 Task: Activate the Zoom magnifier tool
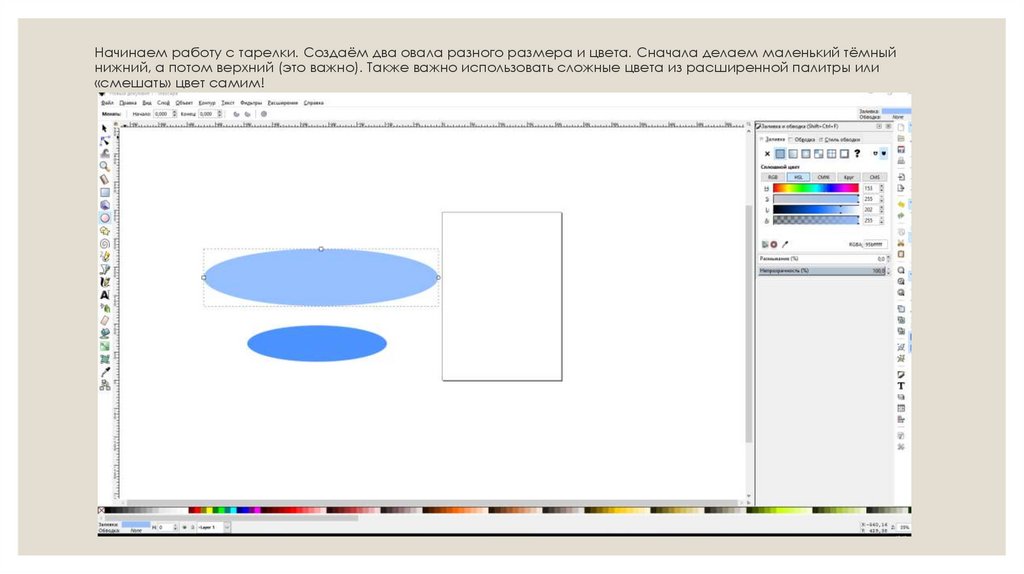(104, 166)
